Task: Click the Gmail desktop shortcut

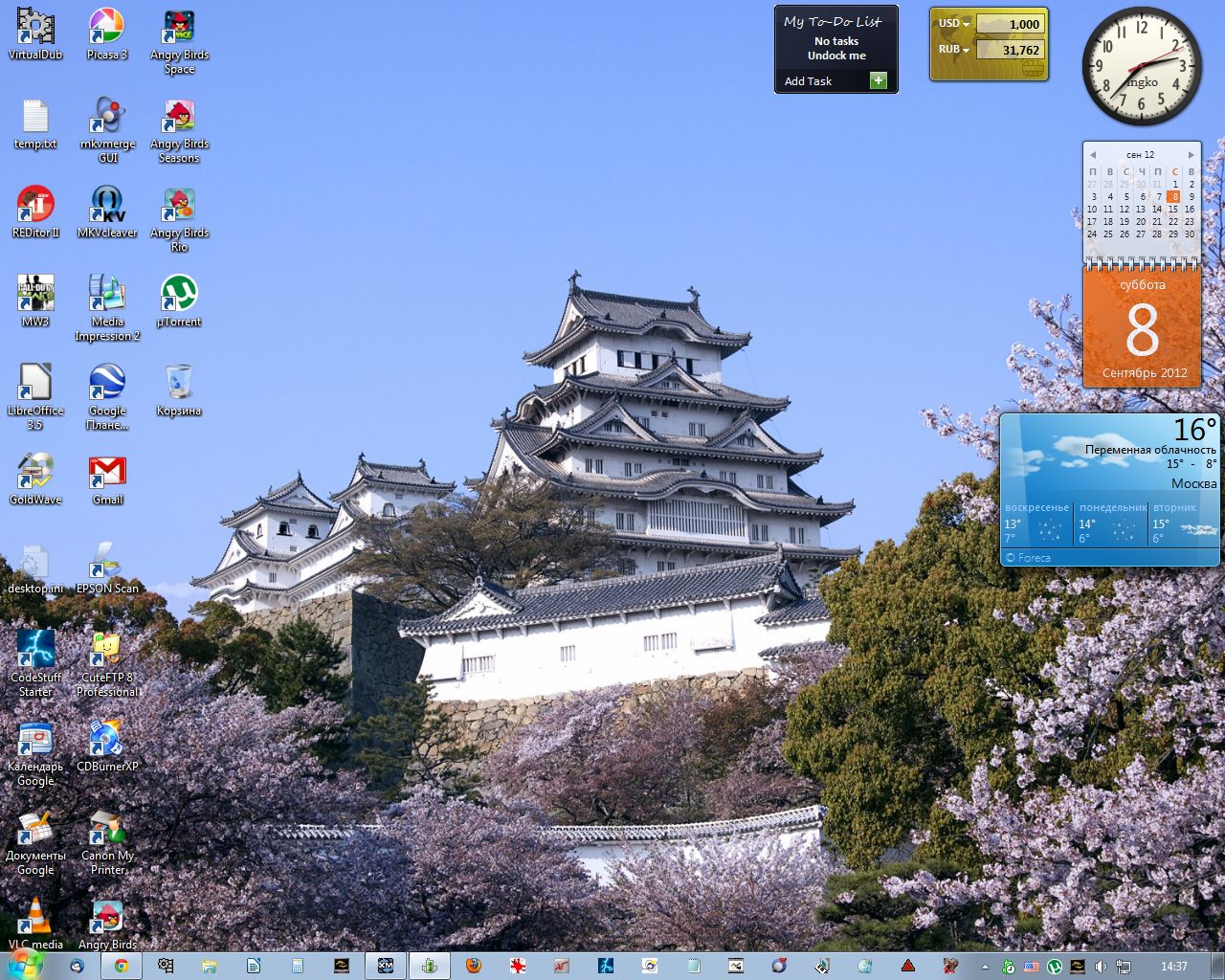Action: [x=107, y=473]
